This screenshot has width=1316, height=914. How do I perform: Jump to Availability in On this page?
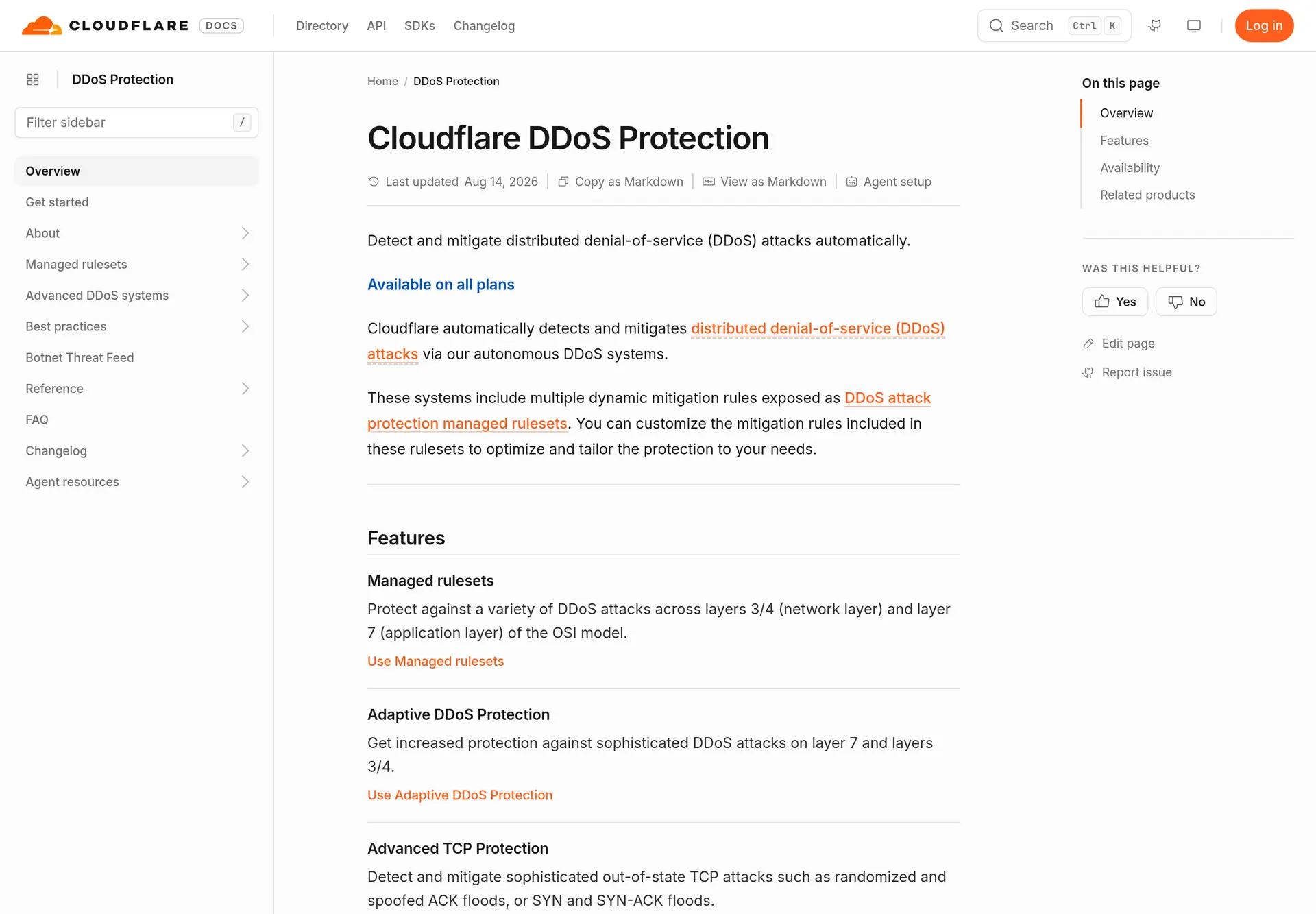click(x=1130, y=168)
